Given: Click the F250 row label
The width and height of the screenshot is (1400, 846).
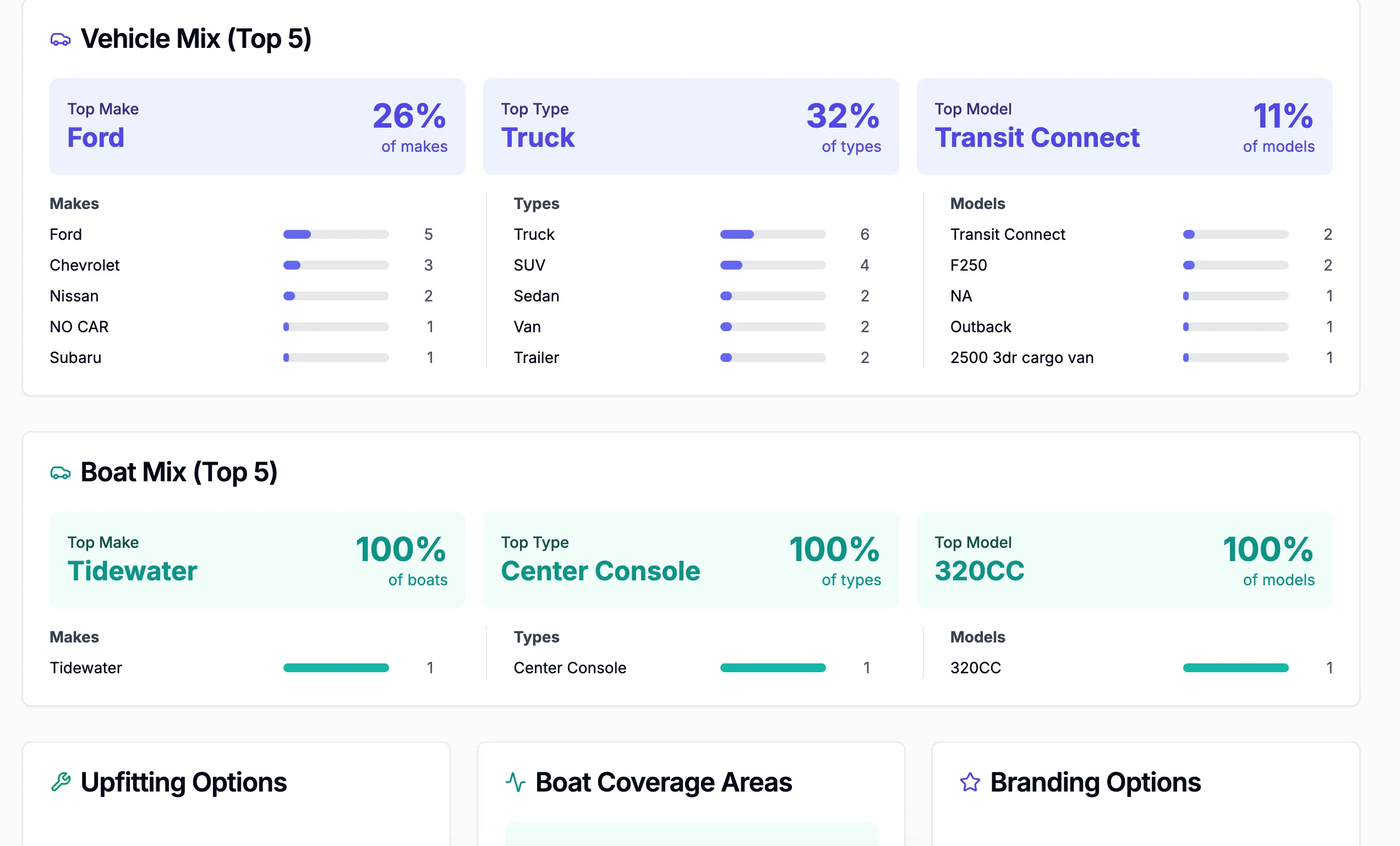Looking at the screenshot, I should [969, 265].
